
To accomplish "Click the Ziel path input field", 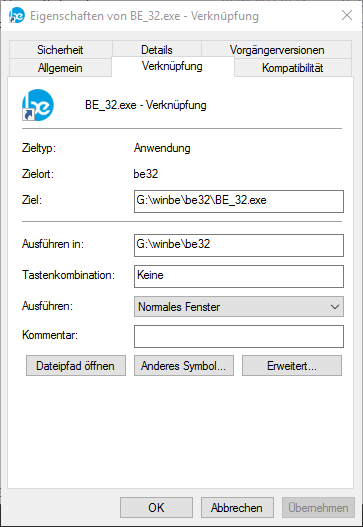I will [x=239, y=201].
